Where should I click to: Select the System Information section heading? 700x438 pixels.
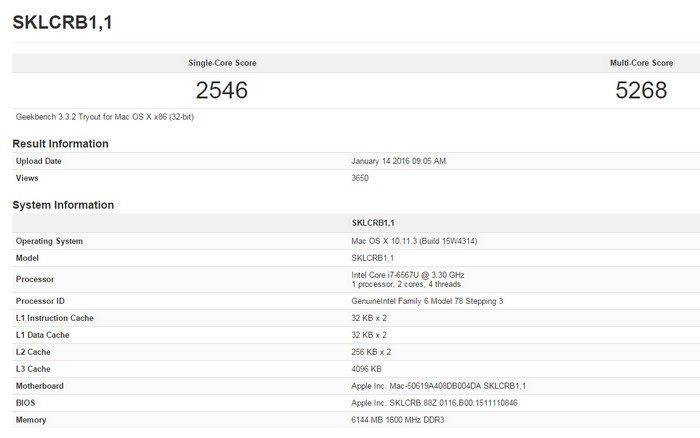coord(63,205)
